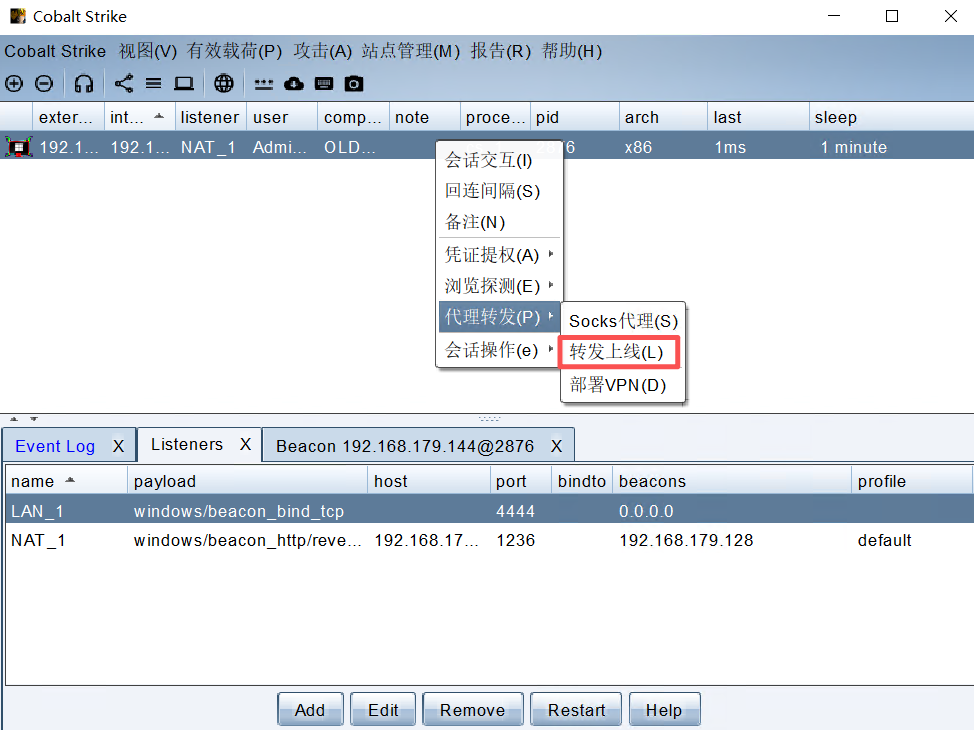Viewport: 974px width, 730px height.
Task: Expand 凭证提权(A) submenu
Action: pyautogui.click(x=499, y=255)
